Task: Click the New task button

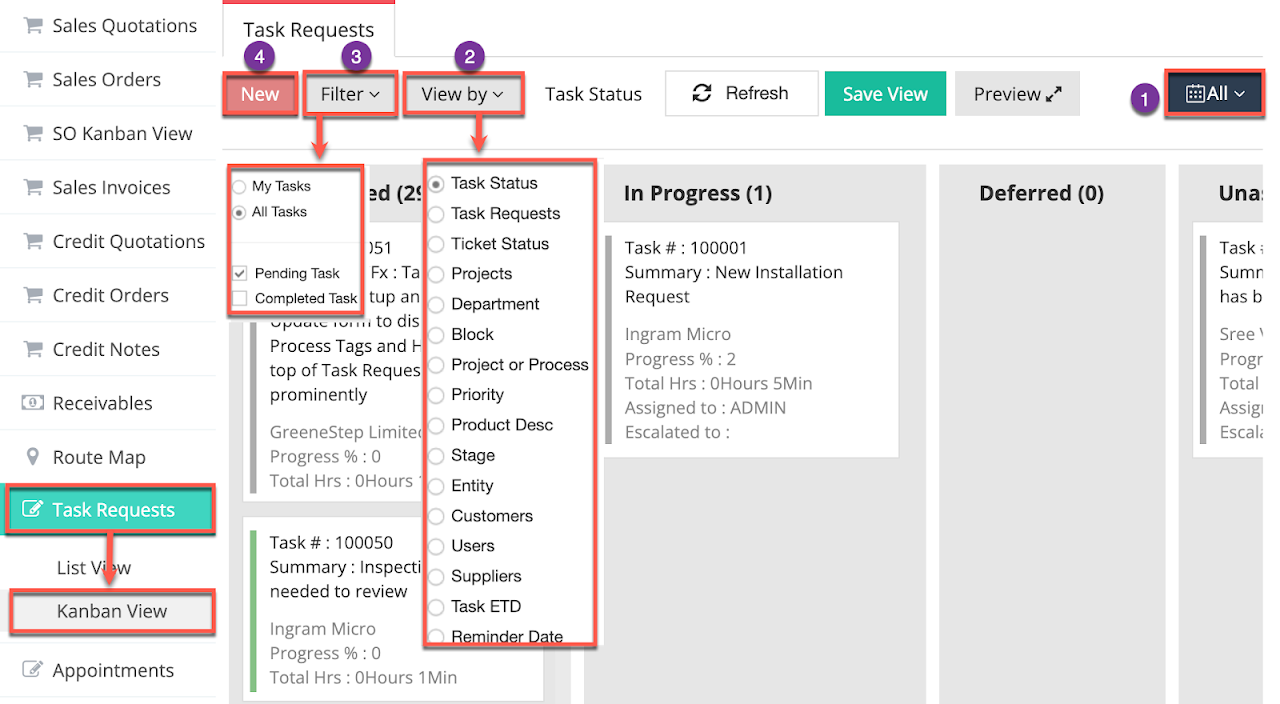Action: [x=260, y=94]
